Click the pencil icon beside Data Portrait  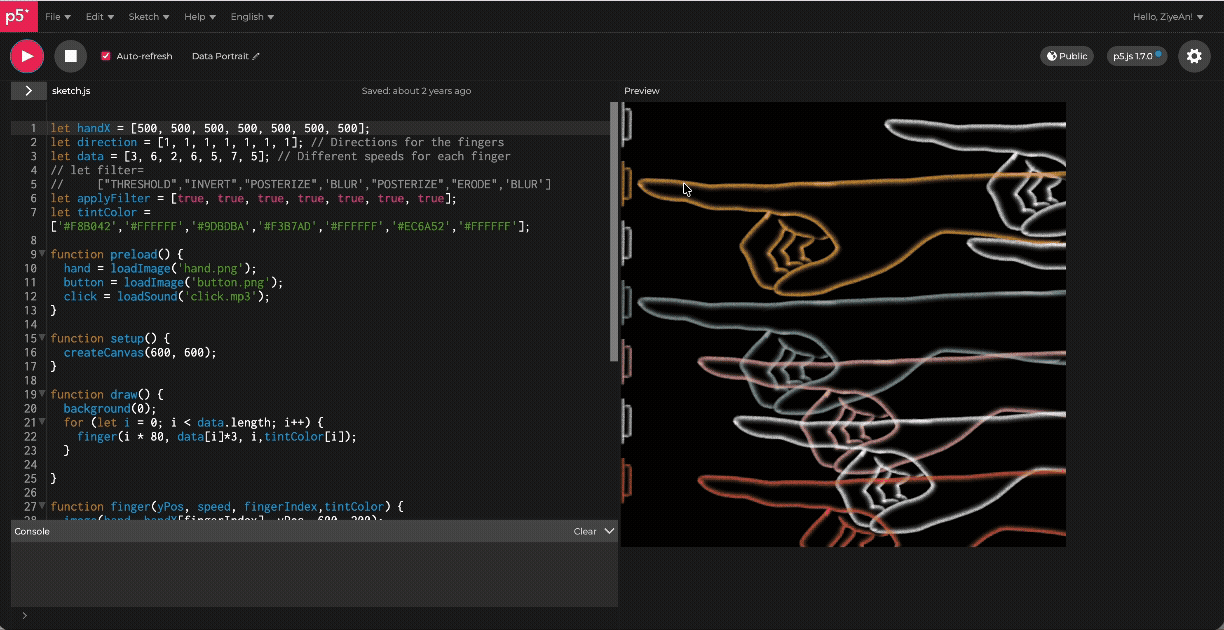pyautogui.click(x=256, y=57)
